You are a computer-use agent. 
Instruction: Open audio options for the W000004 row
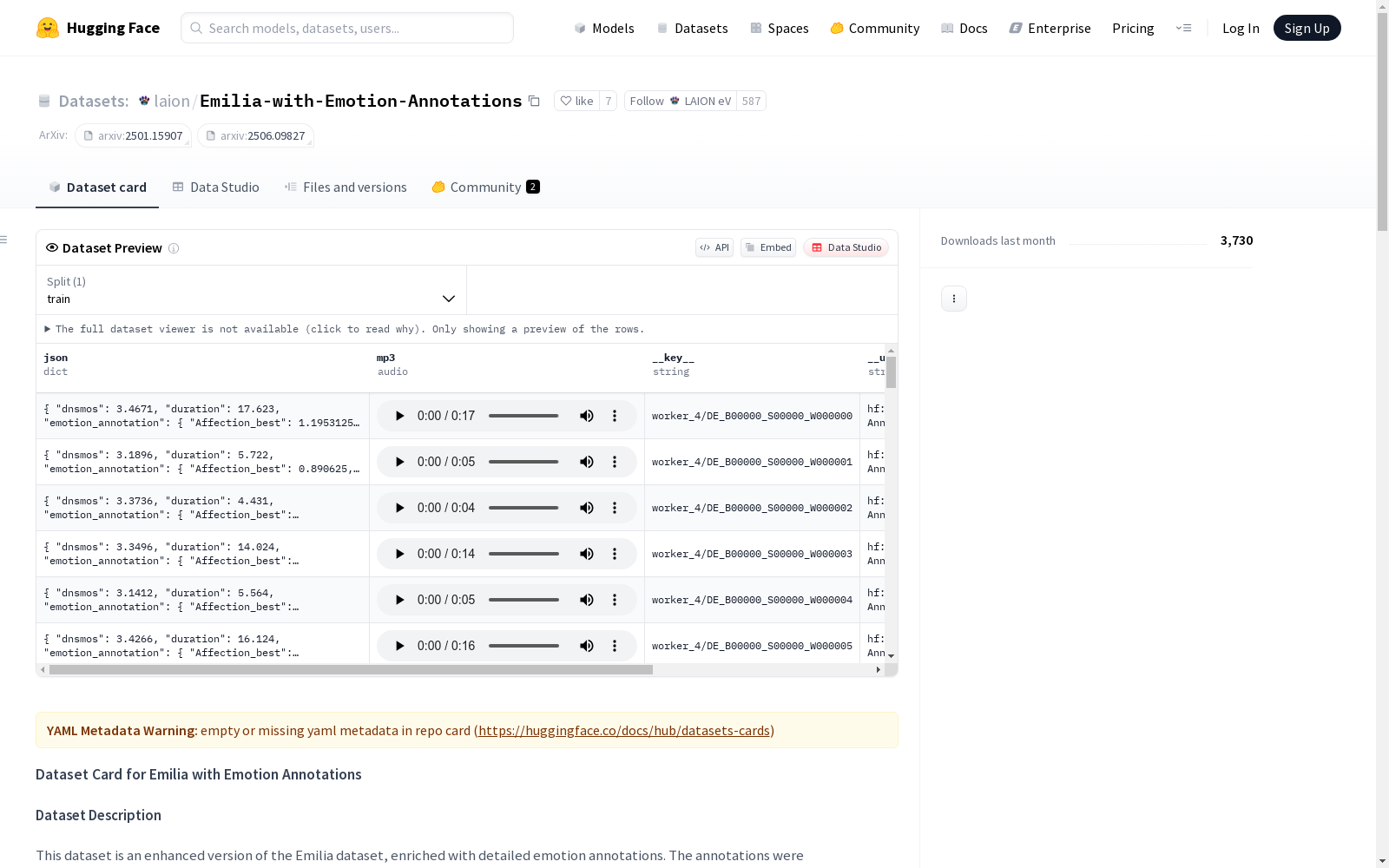coord(615,600)
